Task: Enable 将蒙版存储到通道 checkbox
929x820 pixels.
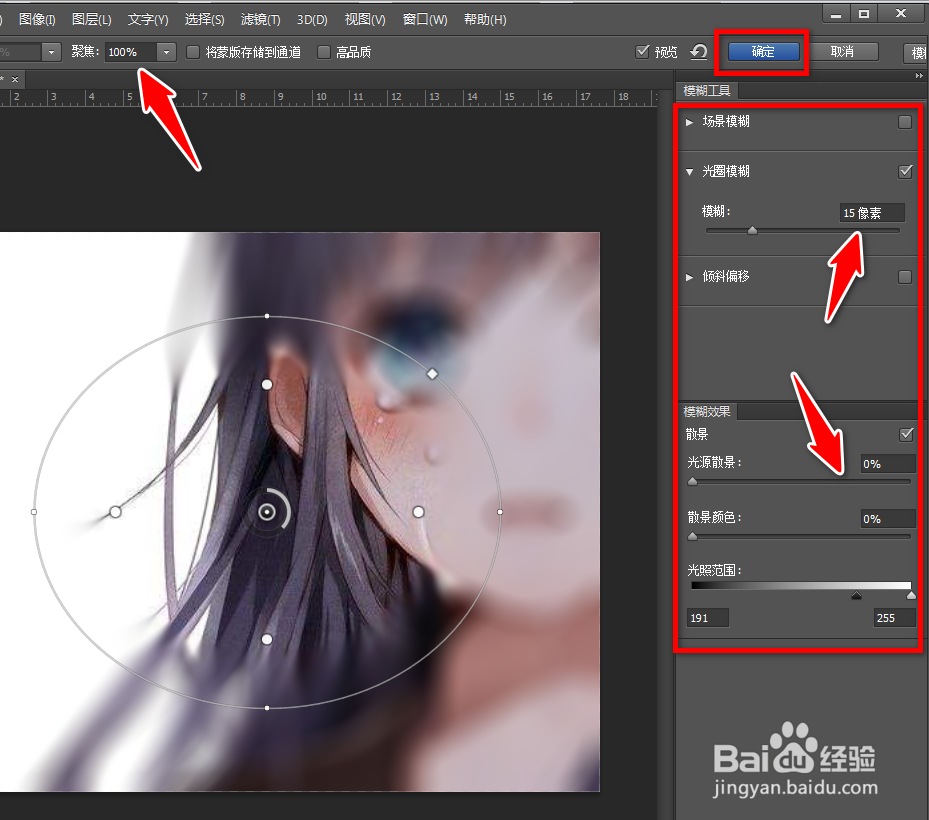Action: (x=193, y=52)
